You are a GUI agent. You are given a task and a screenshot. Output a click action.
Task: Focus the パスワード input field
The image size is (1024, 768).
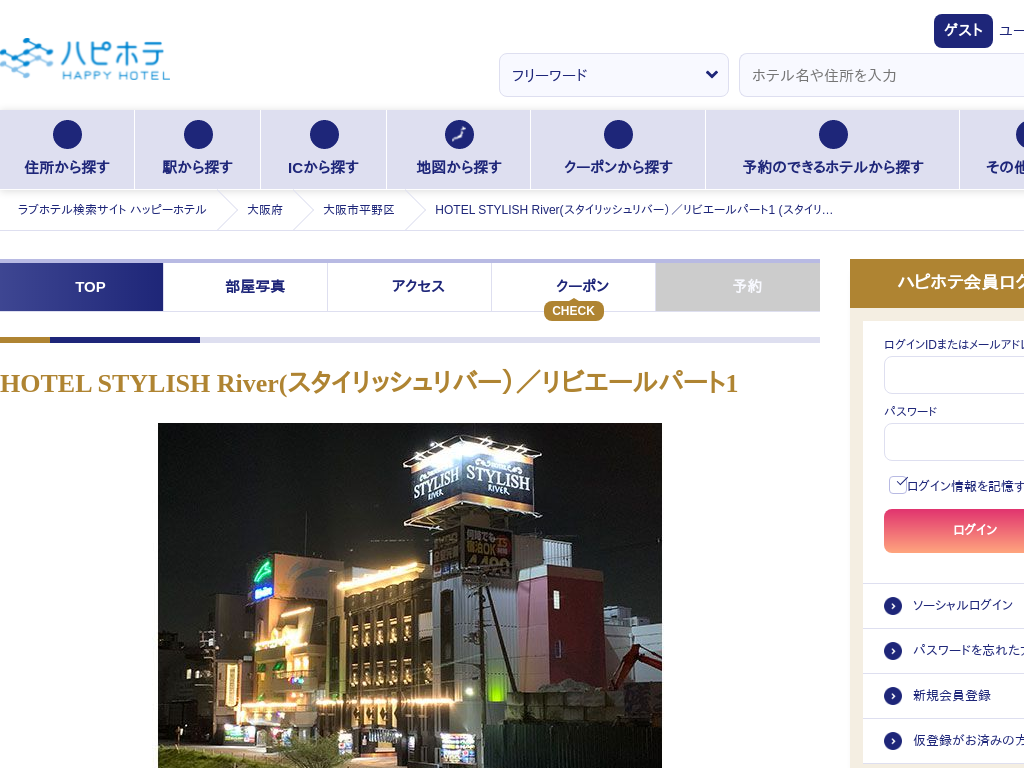pos(954,442)
